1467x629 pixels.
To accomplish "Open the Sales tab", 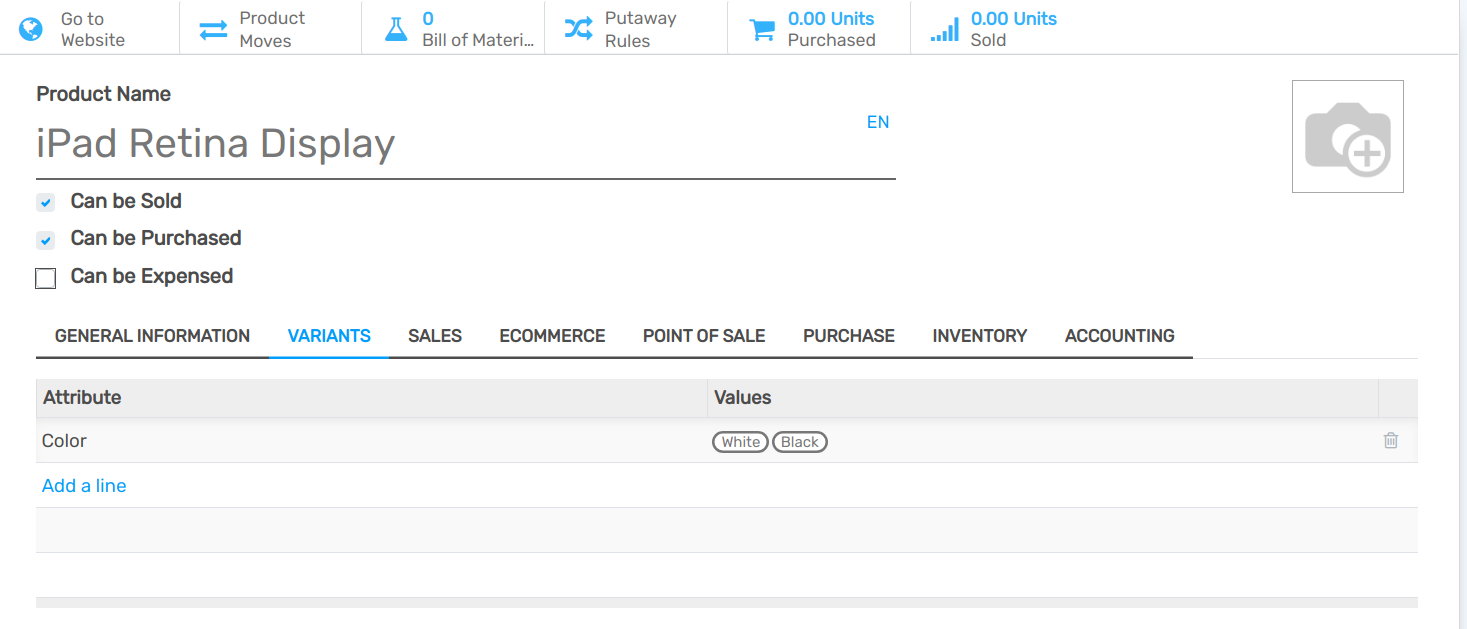I will (x=434, y=336).
